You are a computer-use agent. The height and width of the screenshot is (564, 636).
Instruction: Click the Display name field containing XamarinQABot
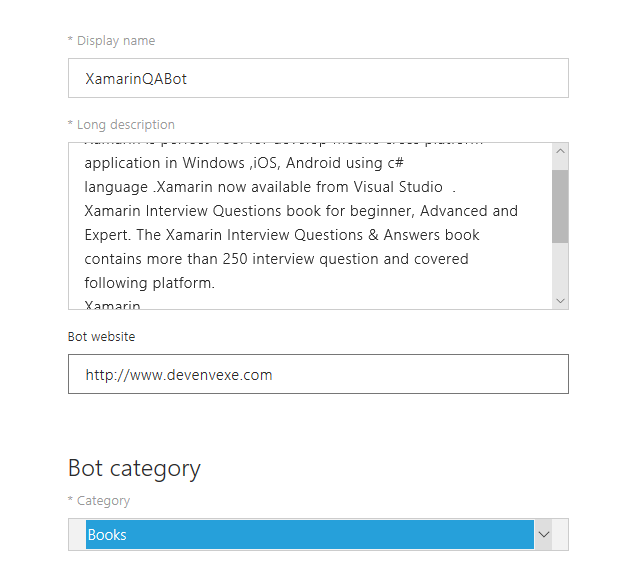pyautogui.click(x=318, y=78)
